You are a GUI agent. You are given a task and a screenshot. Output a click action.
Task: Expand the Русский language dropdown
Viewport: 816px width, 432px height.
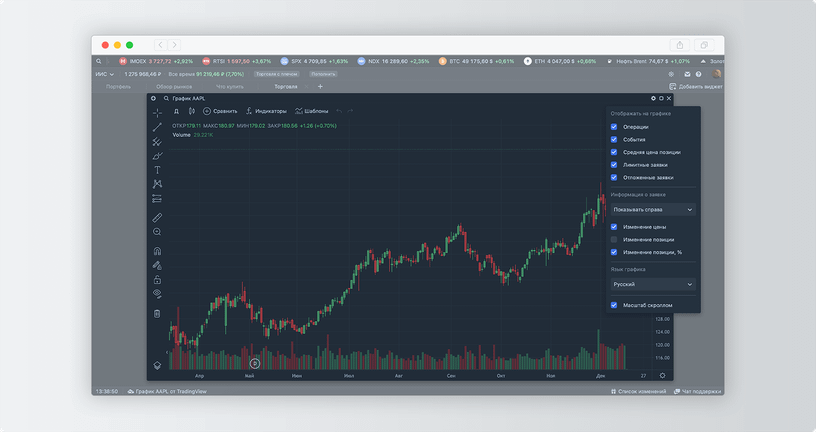(x=653, y=284)
